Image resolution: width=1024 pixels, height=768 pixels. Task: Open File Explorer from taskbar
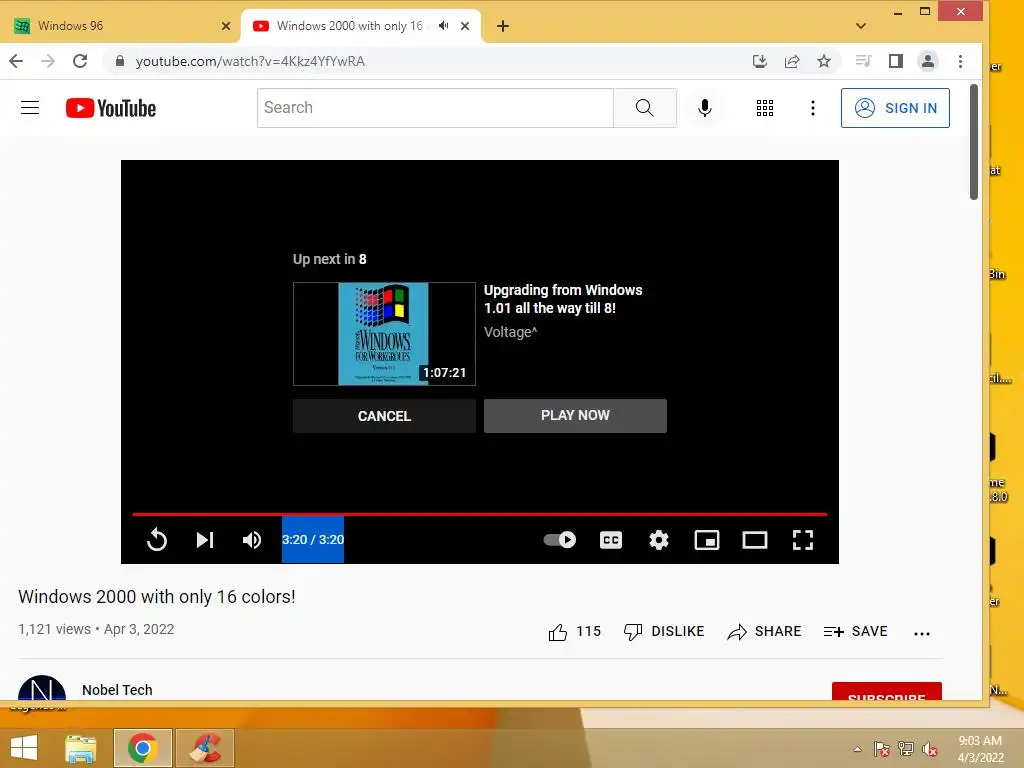pos(81,748)
